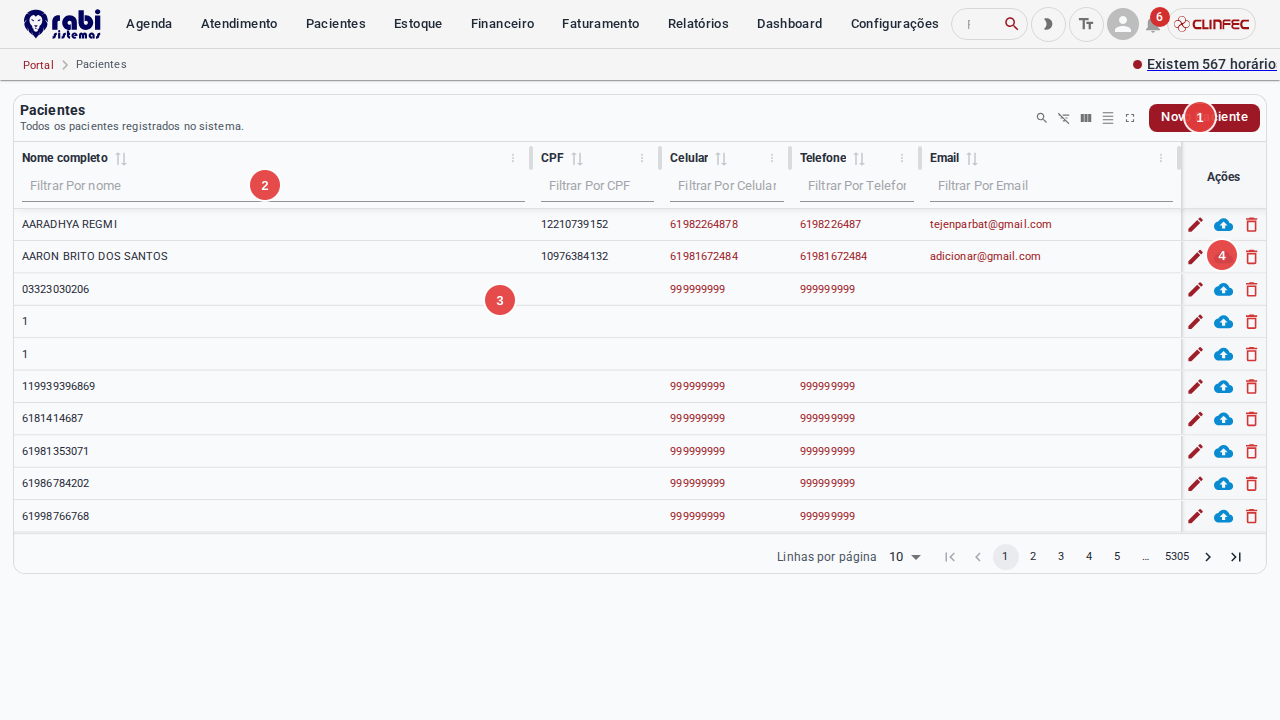Toggle dark mode moon button
Image resolution: width=1280 pixels, height=720 pixels.
(1048, 24)
